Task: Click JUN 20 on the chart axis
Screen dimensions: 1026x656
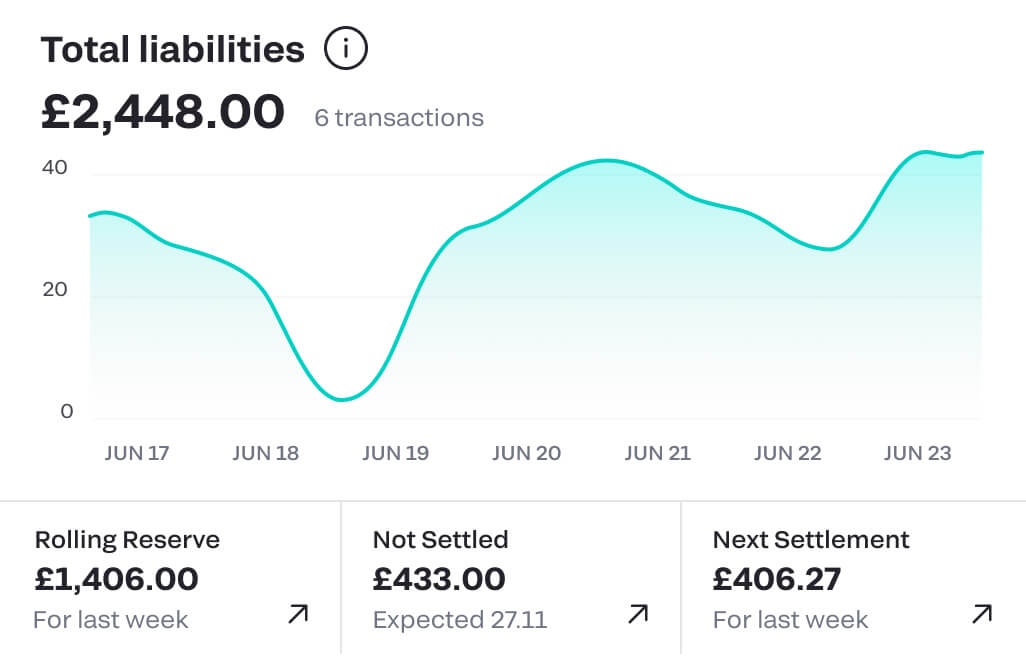Action: tap(526, 453)
